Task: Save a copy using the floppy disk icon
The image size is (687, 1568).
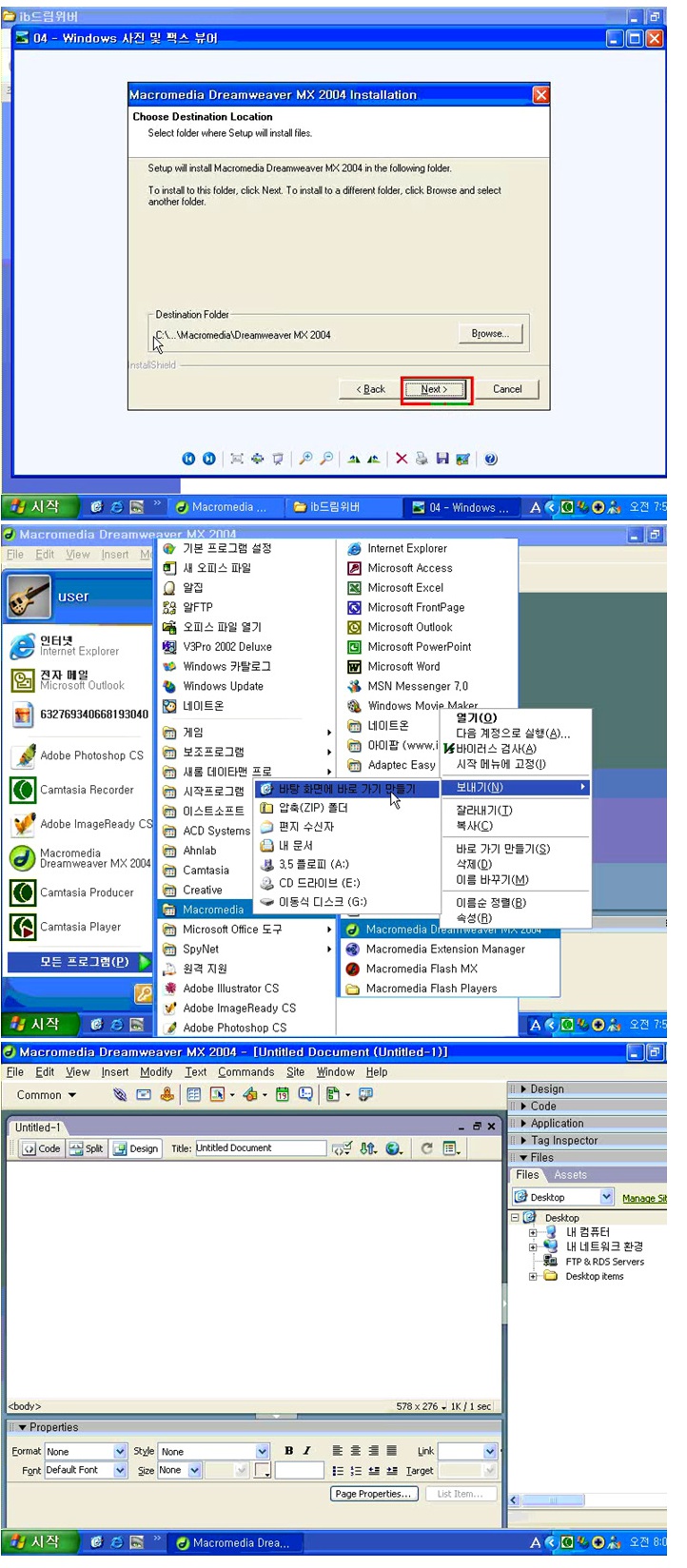Action: (x=442, y=459)
